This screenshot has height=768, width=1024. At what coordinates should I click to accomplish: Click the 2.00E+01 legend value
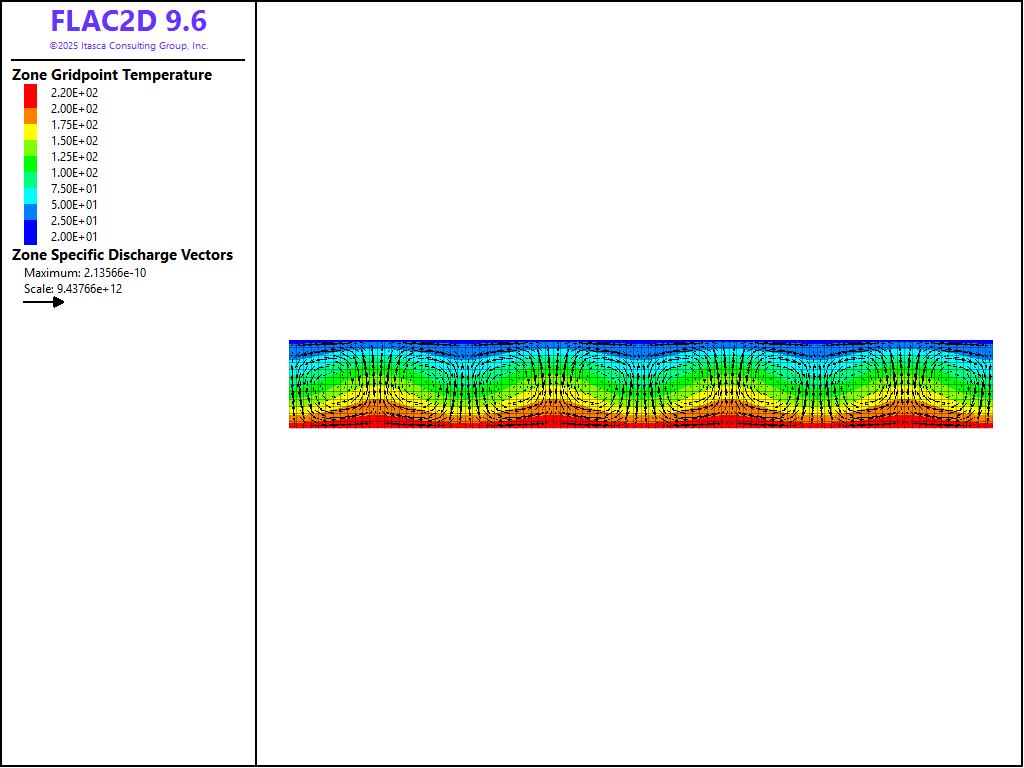point(74,237)
